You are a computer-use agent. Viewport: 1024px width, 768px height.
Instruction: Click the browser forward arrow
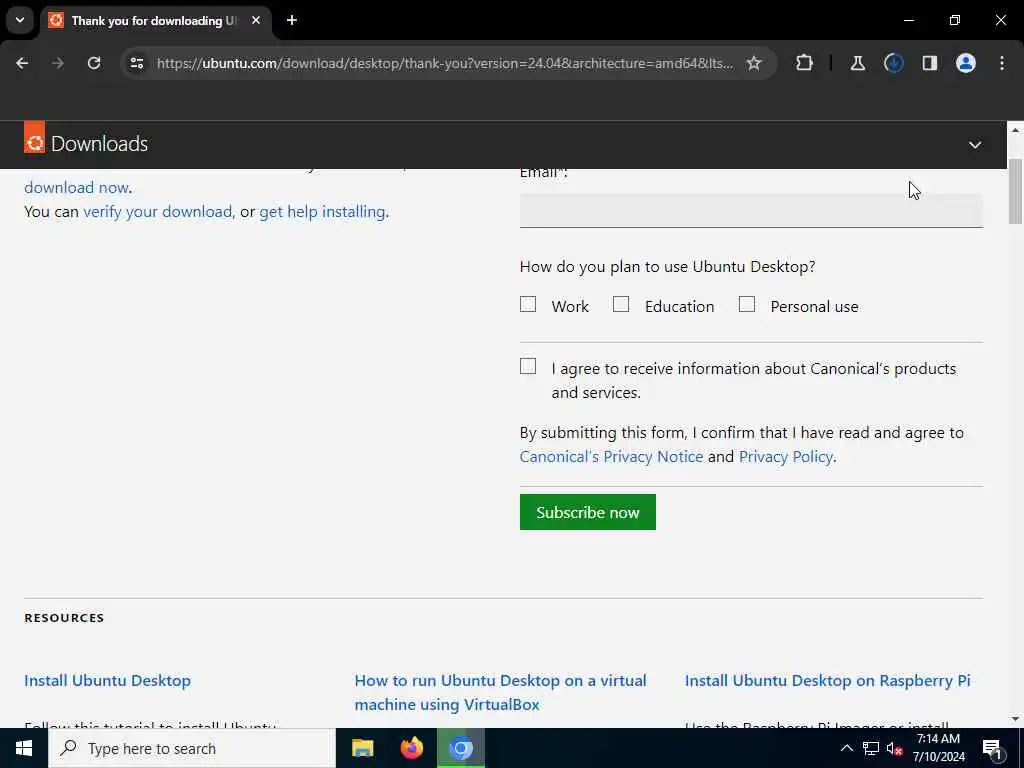click(x=58, y=63)
